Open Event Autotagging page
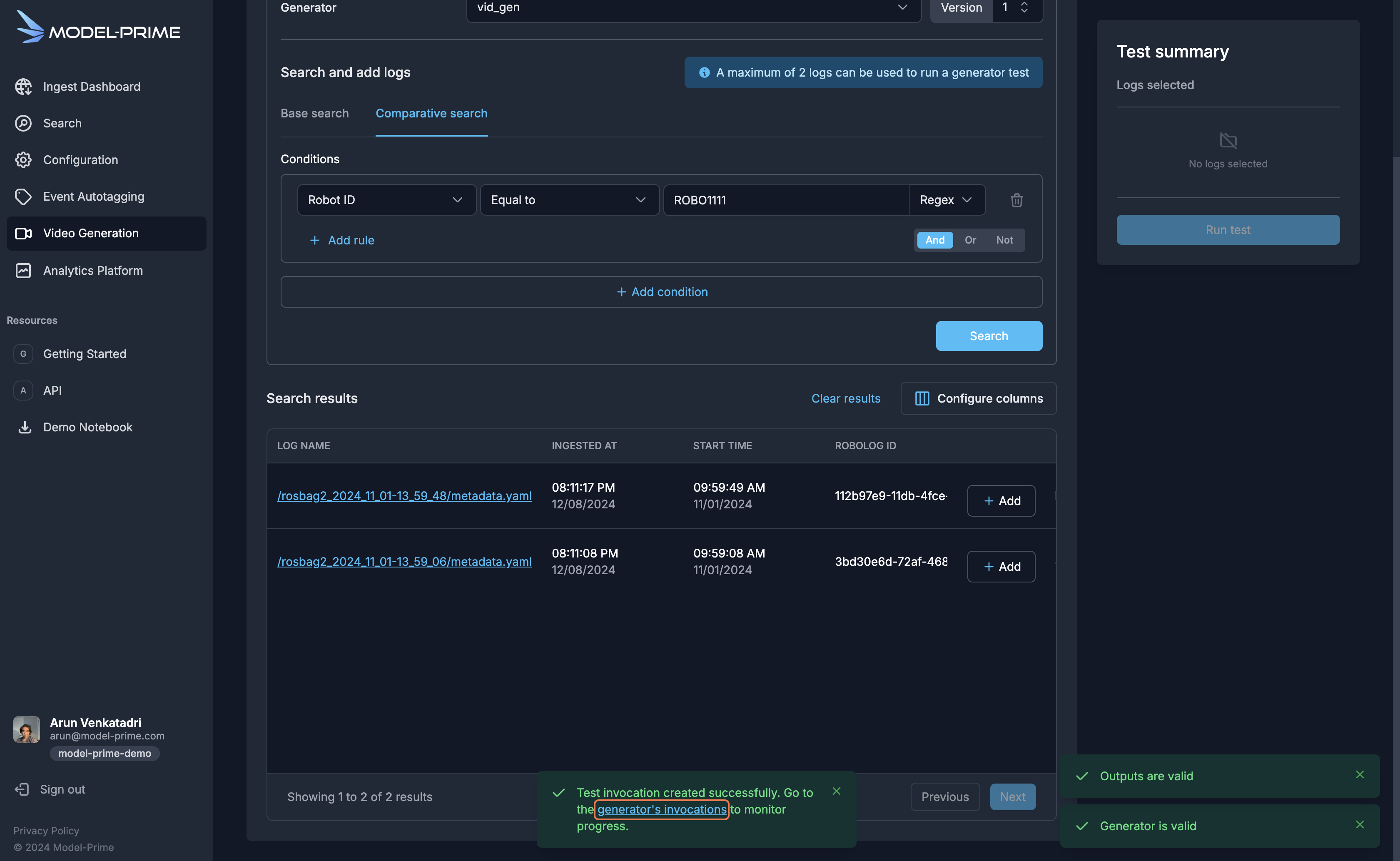 [x=107, y=197]
